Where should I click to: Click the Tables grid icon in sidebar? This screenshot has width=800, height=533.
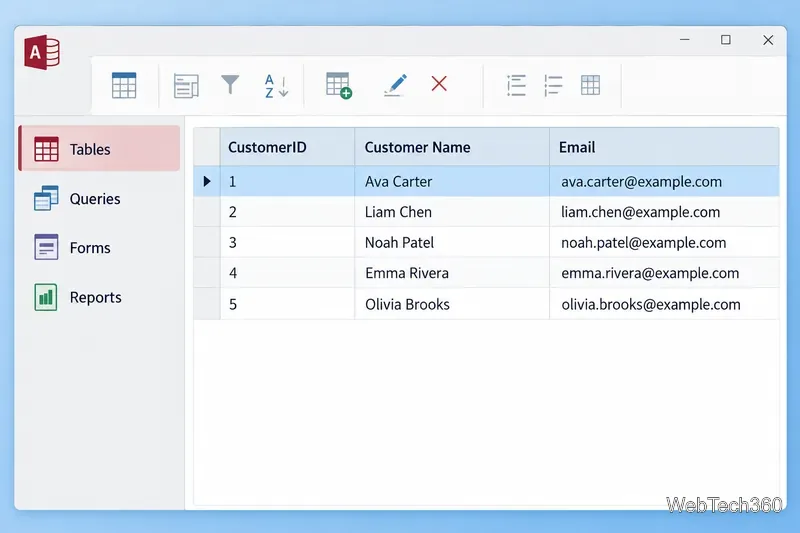tap(46, 149)
